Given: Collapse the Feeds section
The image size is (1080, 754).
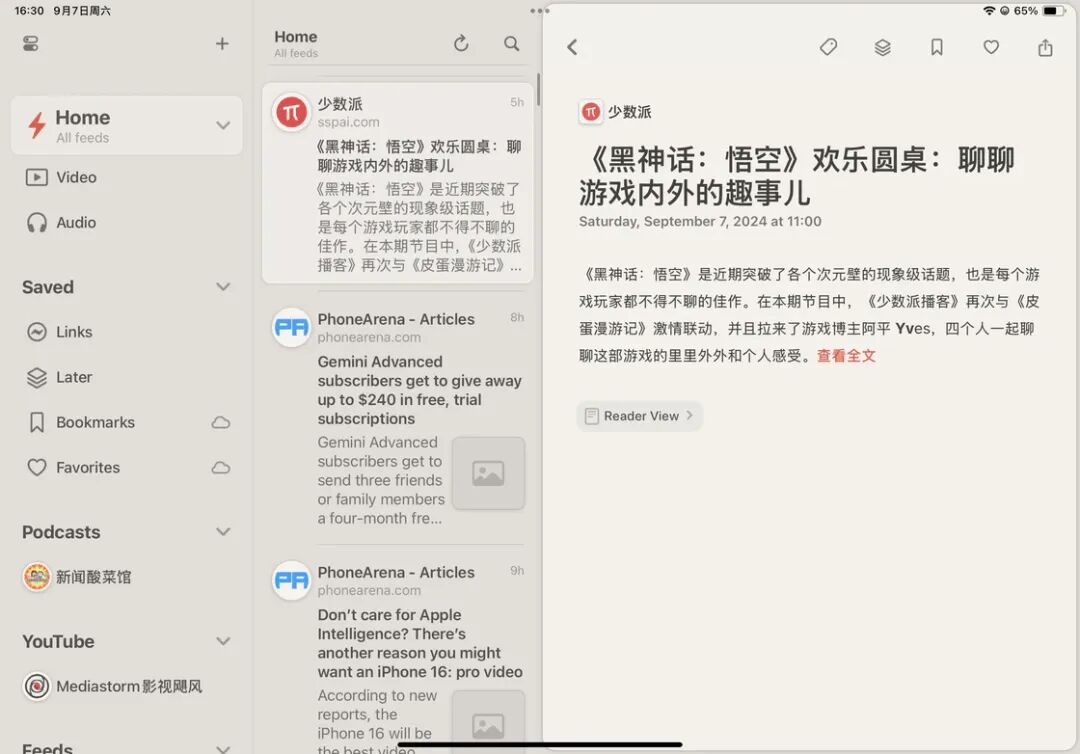Looking at the screenshot, I should pos(222,748).
